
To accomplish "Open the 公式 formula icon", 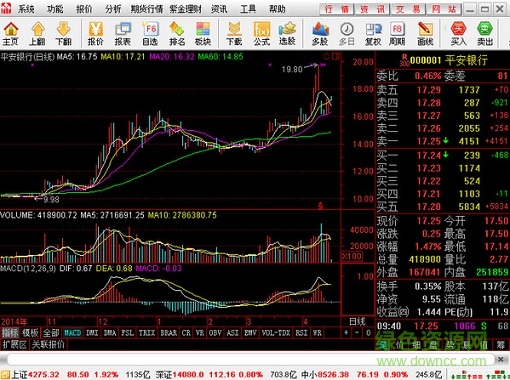I will tap(262, 34).
